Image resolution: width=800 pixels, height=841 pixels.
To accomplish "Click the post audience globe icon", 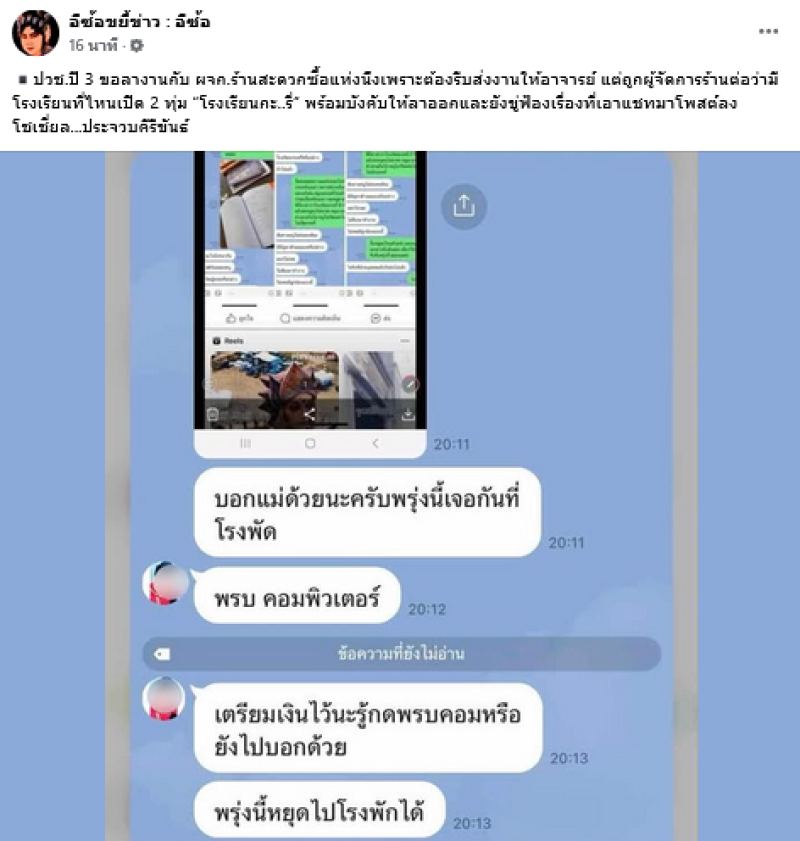I will pos(137,46).
